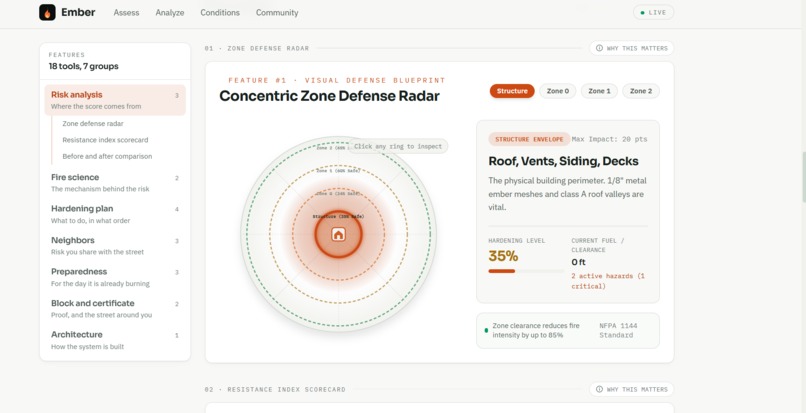The width and height of the screenshot is (806, 413).
Task: Open the Conditions menu
Action: [x=220, y=13]
